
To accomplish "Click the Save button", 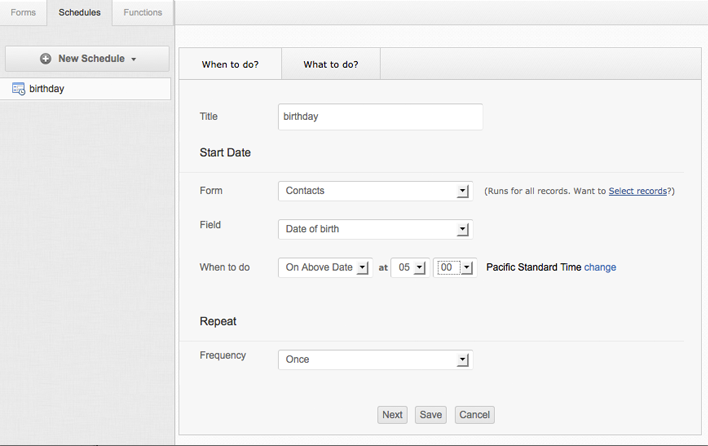I will 431,415.
